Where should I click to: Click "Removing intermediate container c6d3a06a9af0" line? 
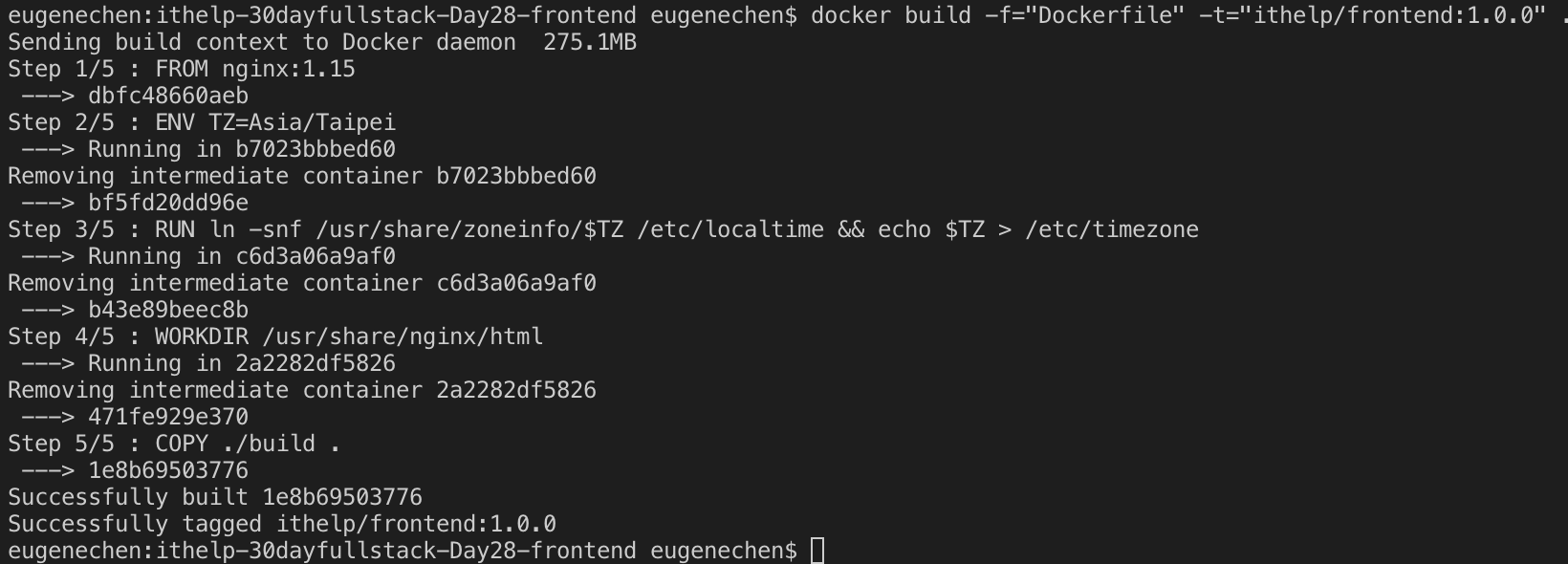[x=301, y=283]
